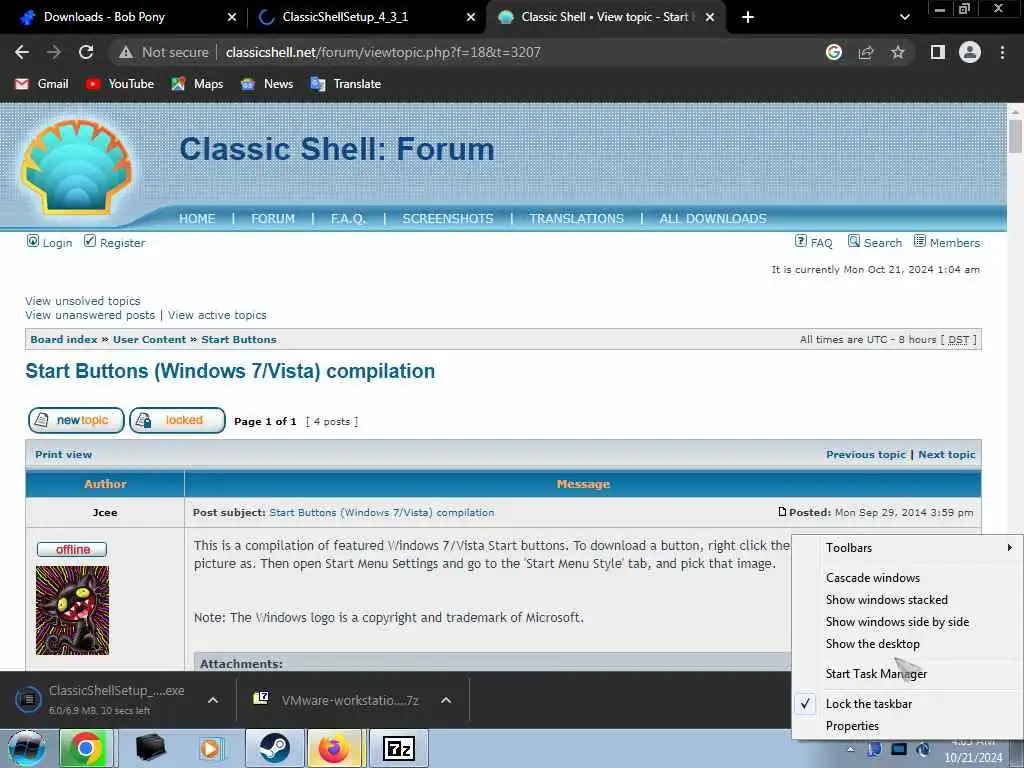The height and width of the screenshot is (768, 1024).
Task: Open Start Task Manager
Action: click(x=876, y=674)
